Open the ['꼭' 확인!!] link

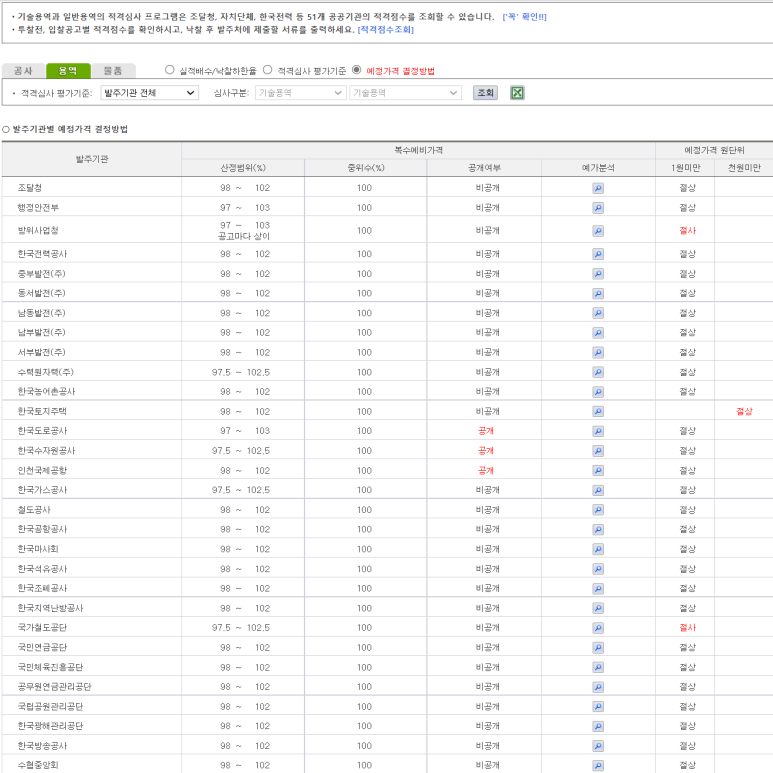pyautogui.click(x=524, y=17)
